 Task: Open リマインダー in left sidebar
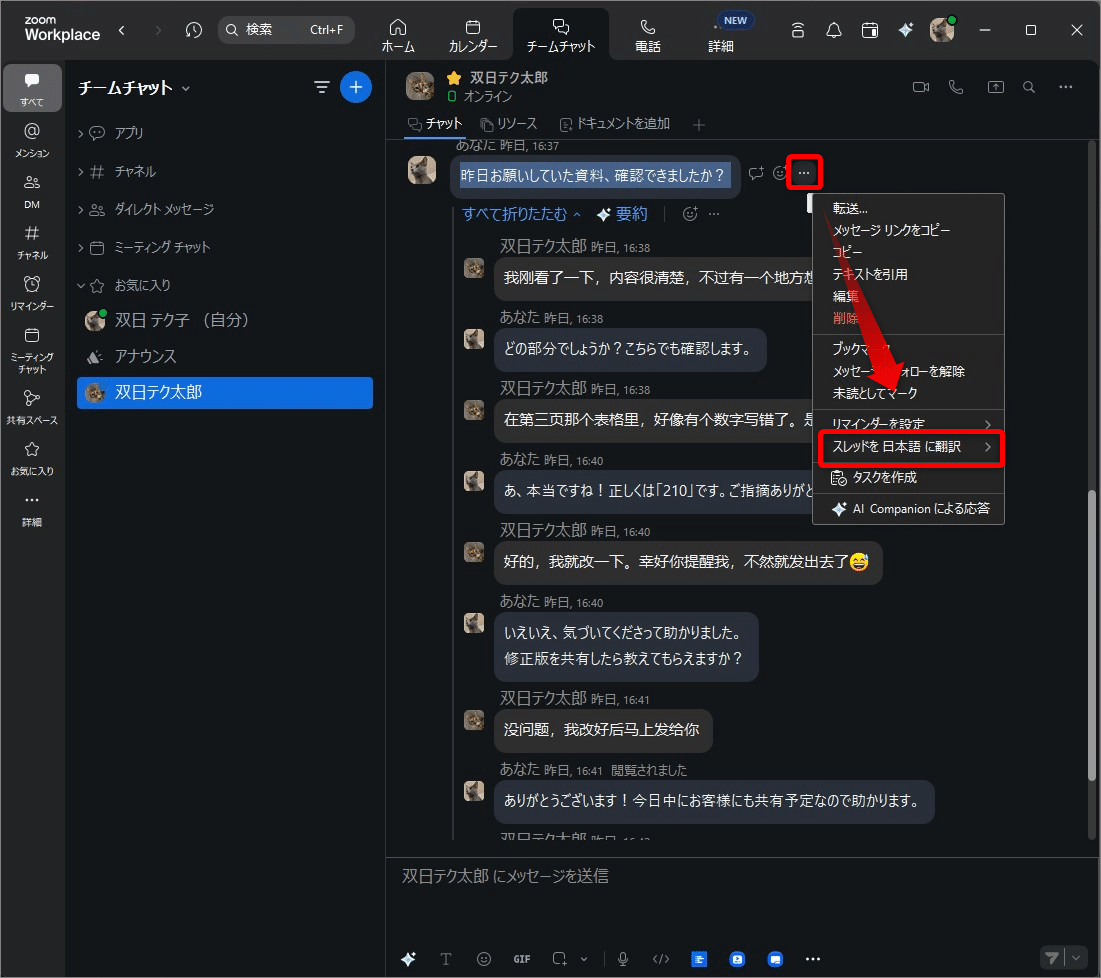[32, 293]
